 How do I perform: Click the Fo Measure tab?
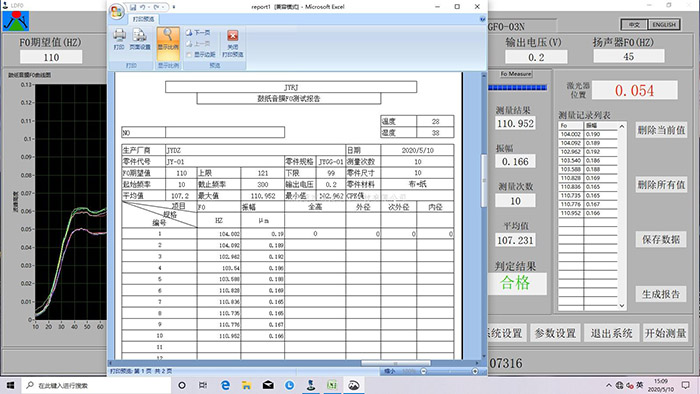click(x=516, y=74)
